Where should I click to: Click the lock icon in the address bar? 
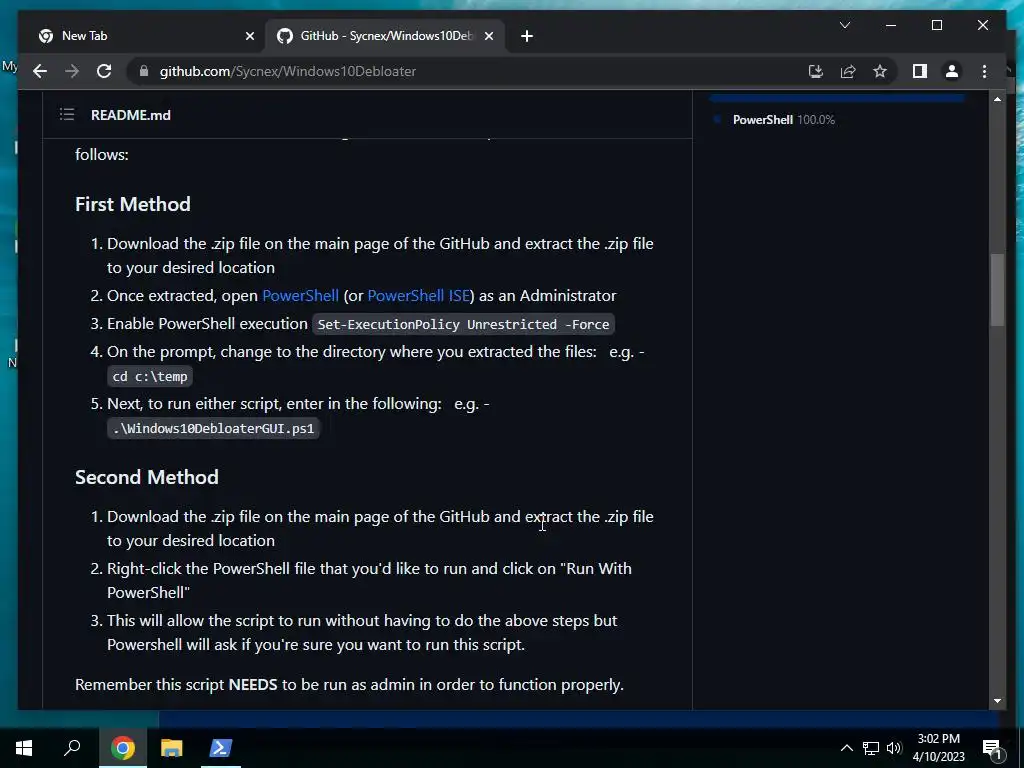coord(144,71)
